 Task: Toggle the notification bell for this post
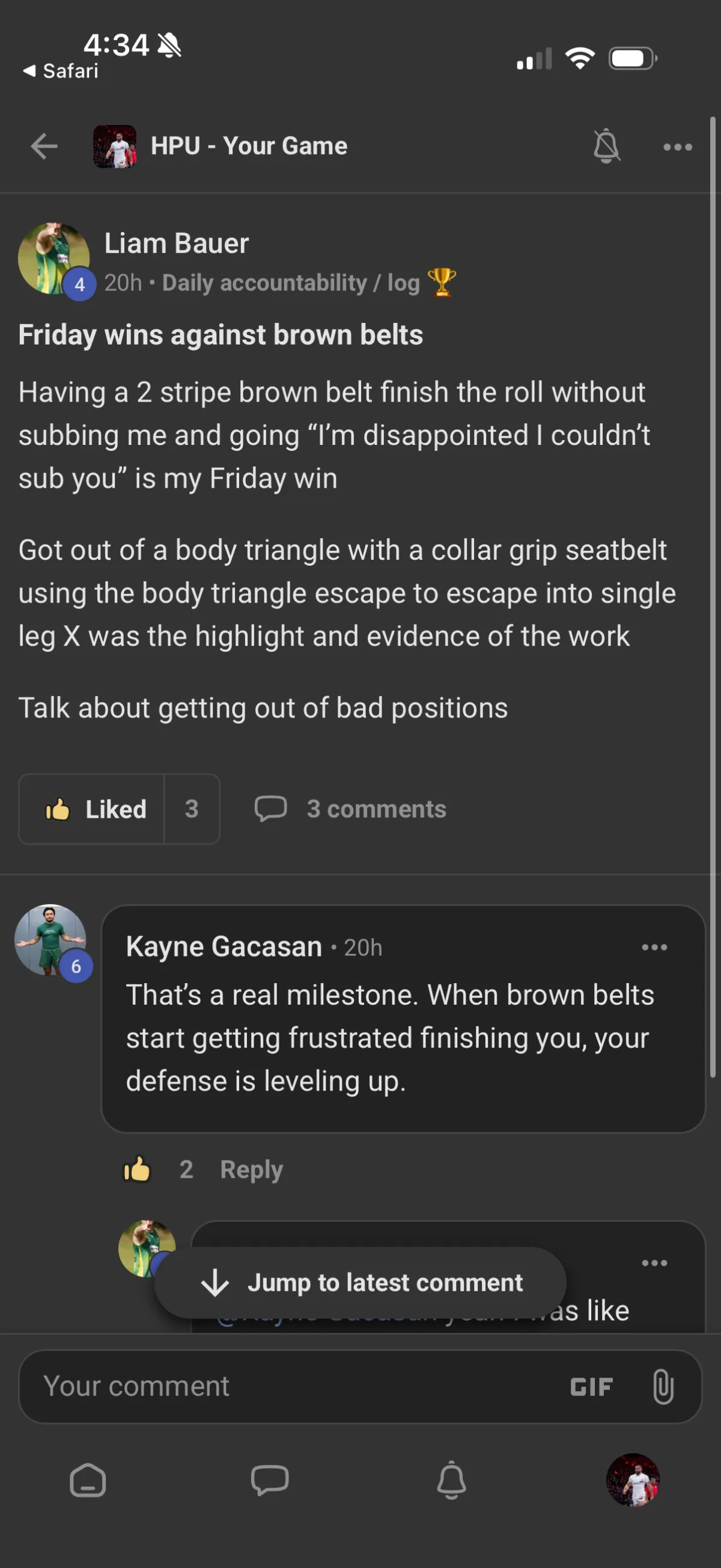pos(606,147)
